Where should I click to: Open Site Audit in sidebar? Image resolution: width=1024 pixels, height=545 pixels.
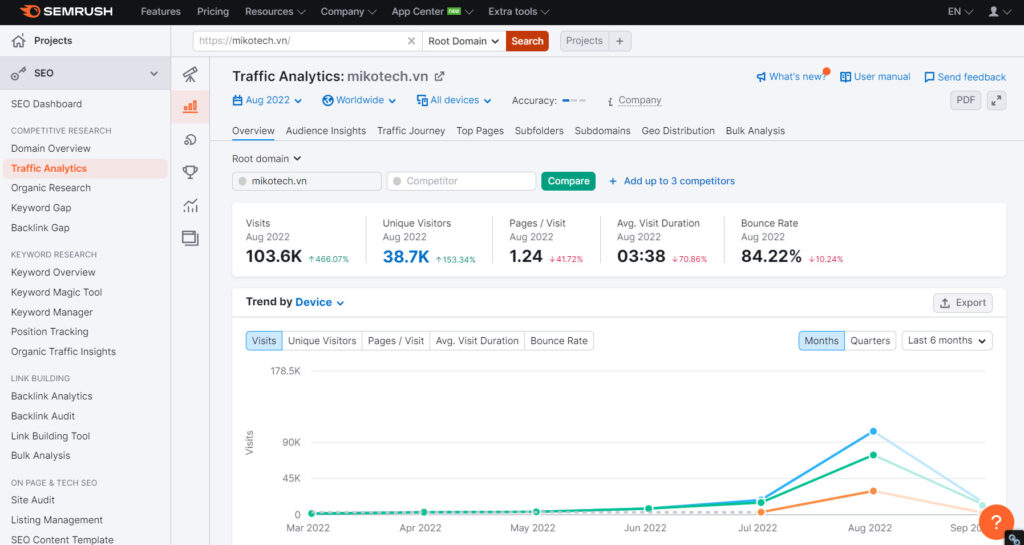pos(33,500)
